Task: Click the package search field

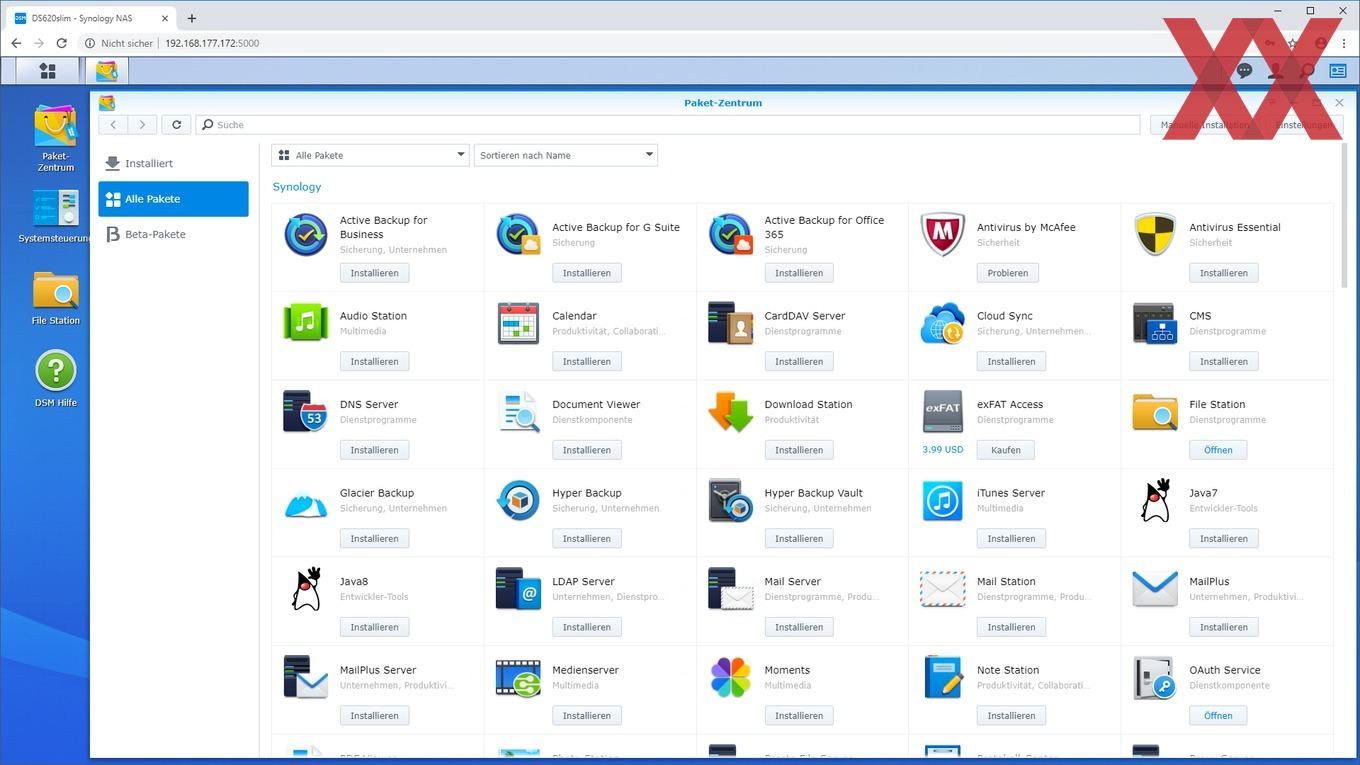Action: pos(668,125)
